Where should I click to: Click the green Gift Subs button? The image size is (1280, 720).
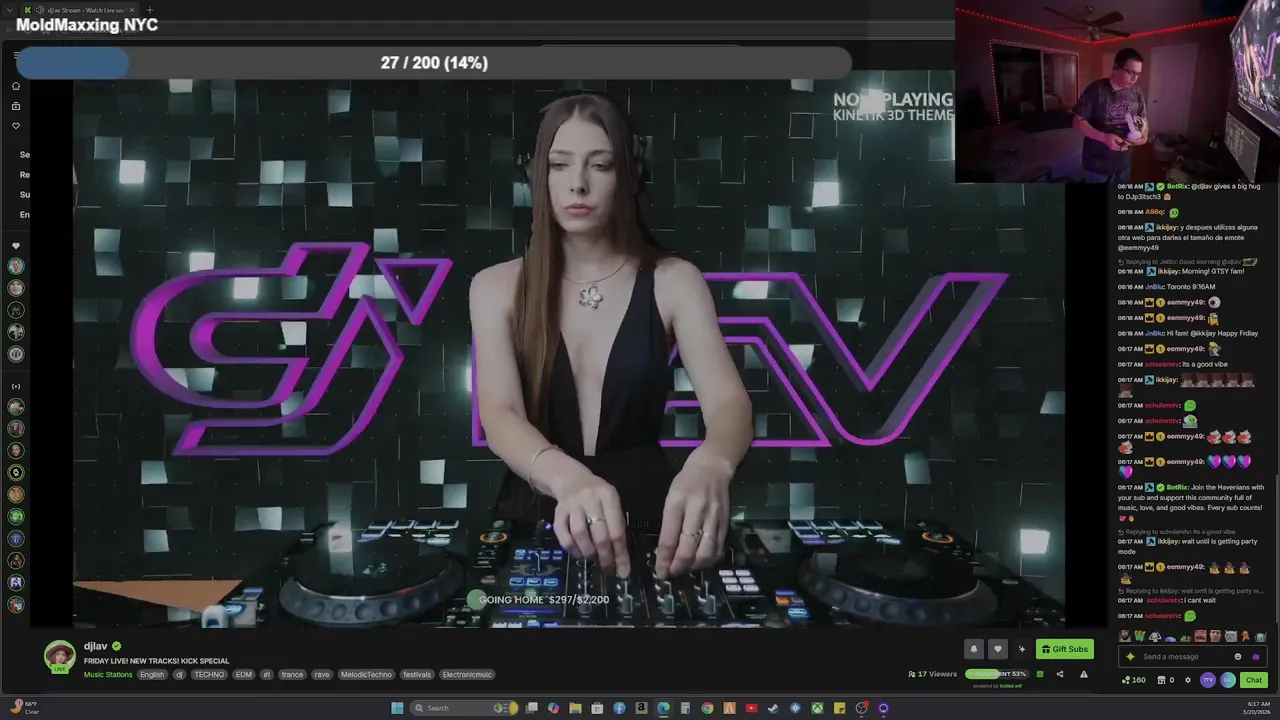[1064, 649]
